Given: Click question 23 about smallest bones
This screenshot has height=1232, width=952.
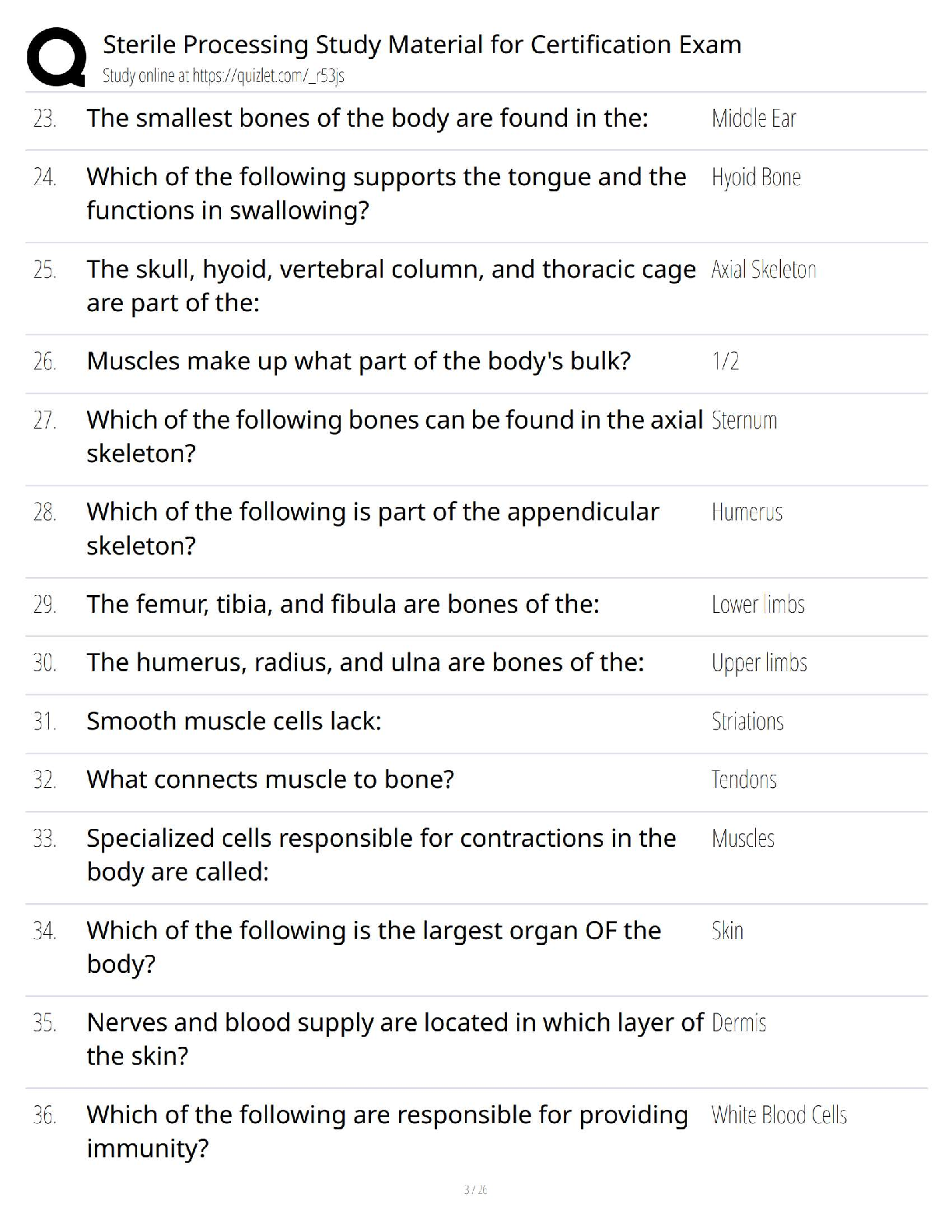Looking at the screenshot, I should [367, 118].
